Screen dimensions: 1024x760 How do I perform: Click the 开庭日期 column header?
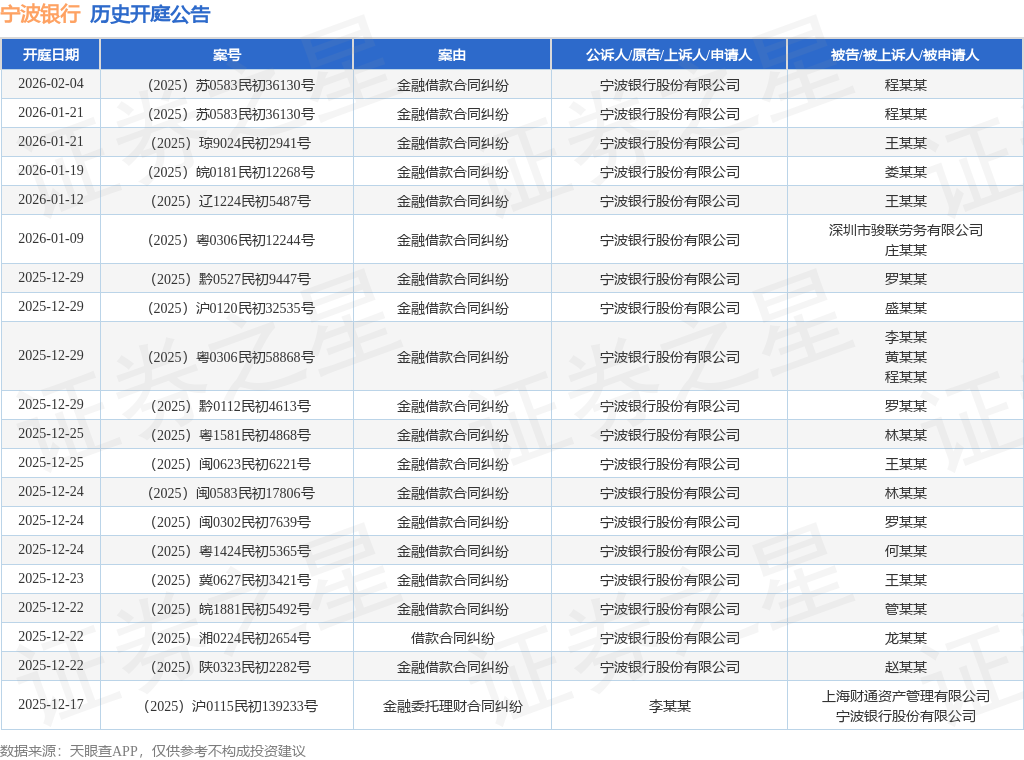click(51, 55)
